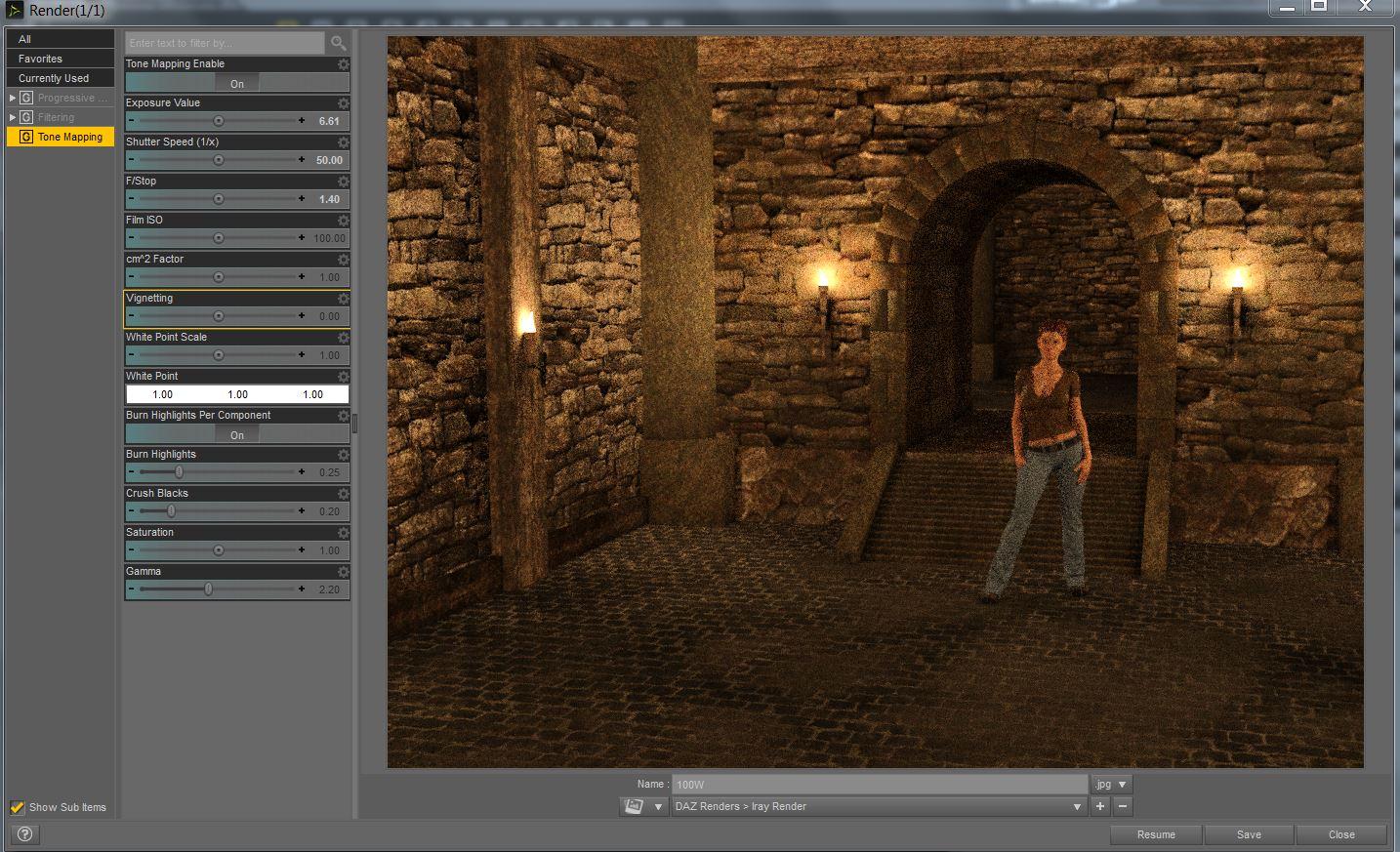
Task: Open settings gear for Tone Mapping Enable
Action: point(343,64)
